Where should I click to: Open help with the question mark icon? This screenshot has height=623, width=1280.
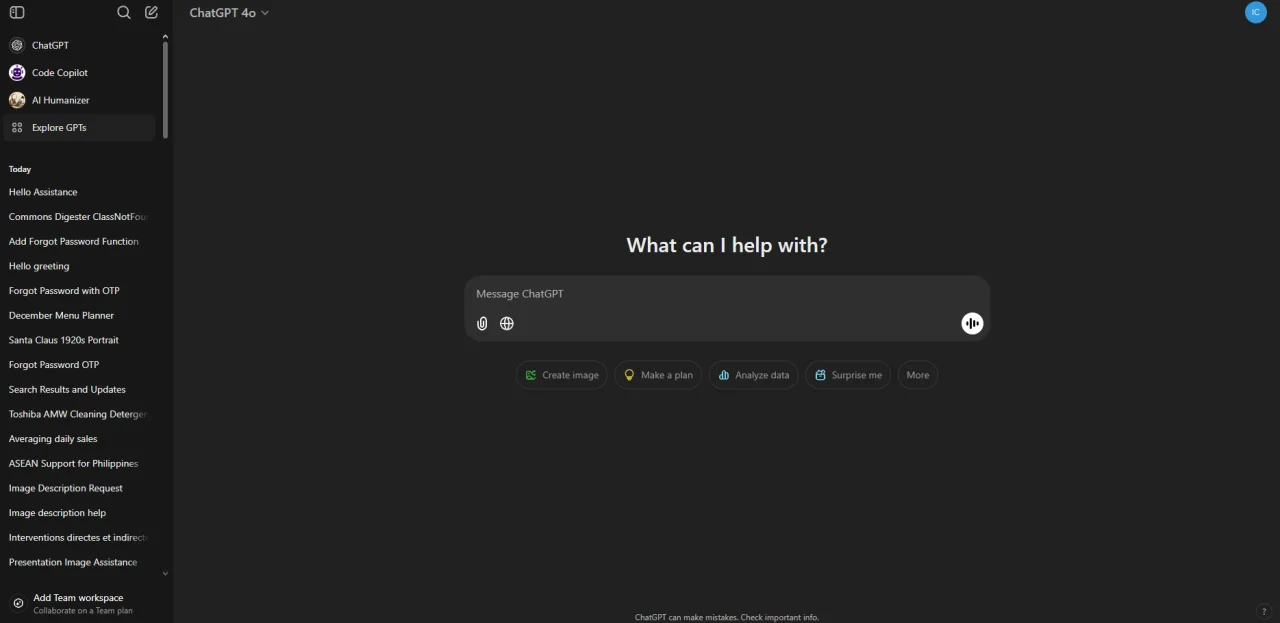point(1264,611)
